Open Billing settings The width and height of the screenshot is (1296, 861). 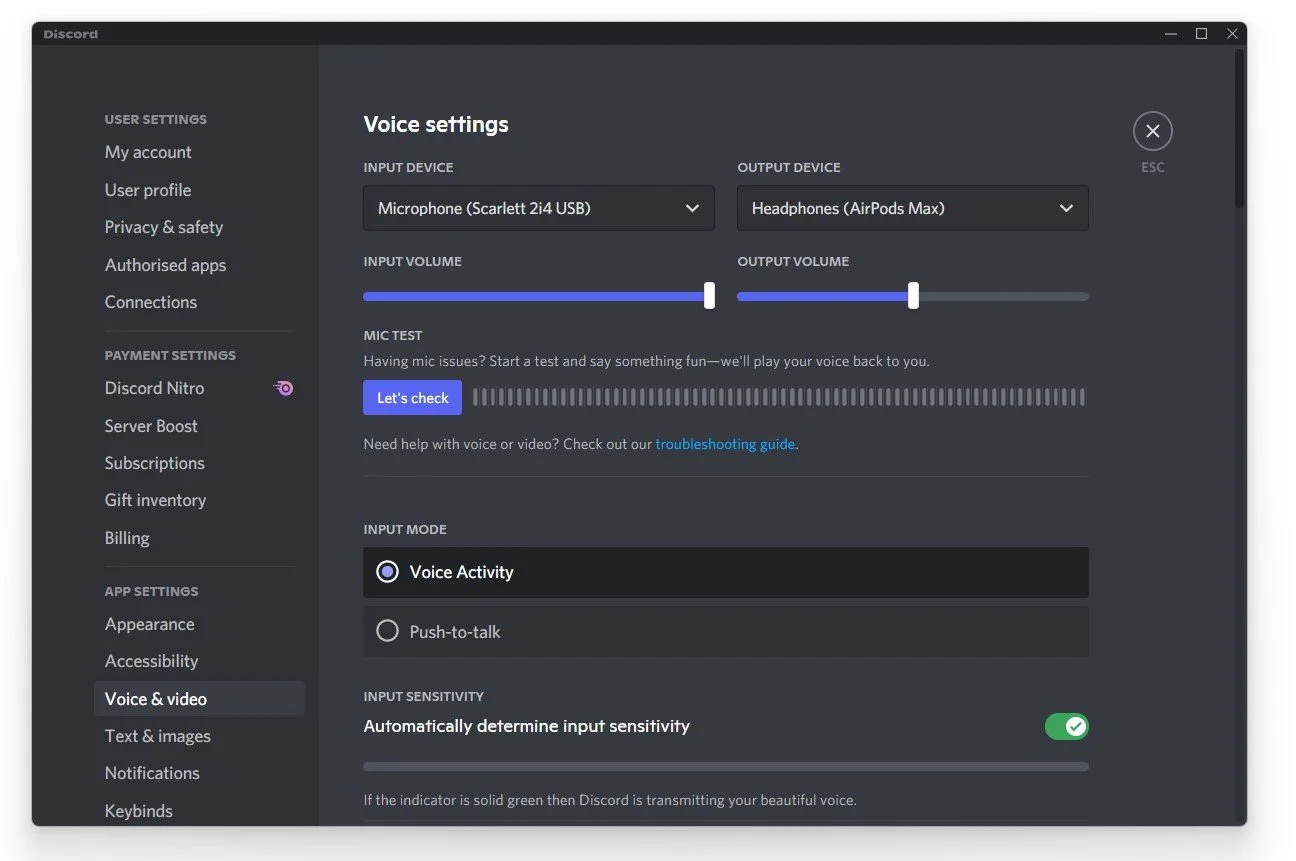(x=127, y=538)
